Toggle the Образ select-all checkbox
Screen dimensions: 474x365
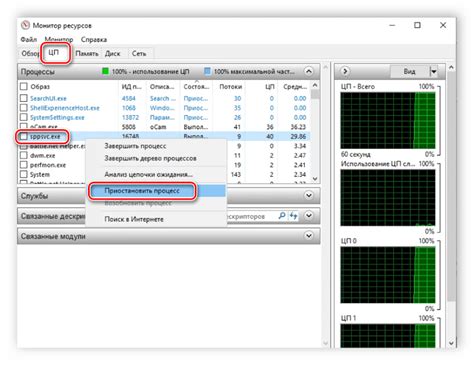(24, 87)
